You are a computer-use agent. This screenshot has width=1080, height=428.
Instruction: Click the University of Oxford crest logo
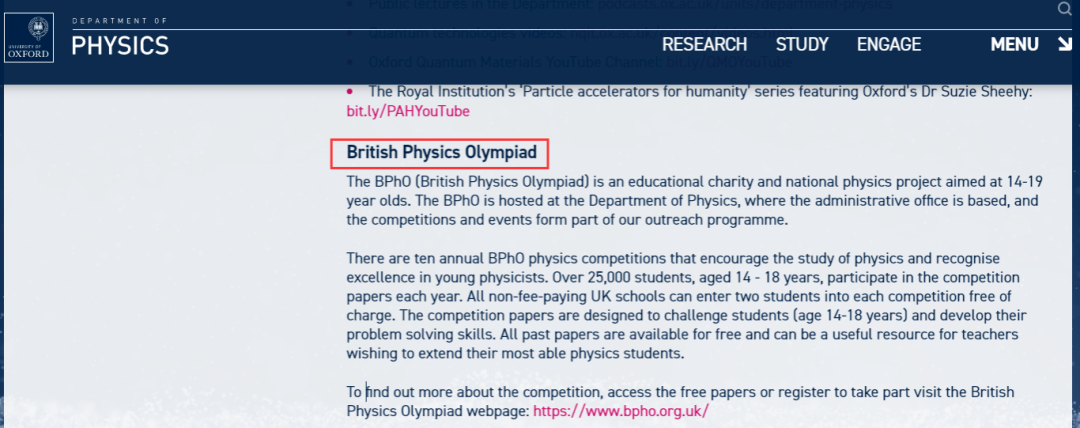coord(29,38)
